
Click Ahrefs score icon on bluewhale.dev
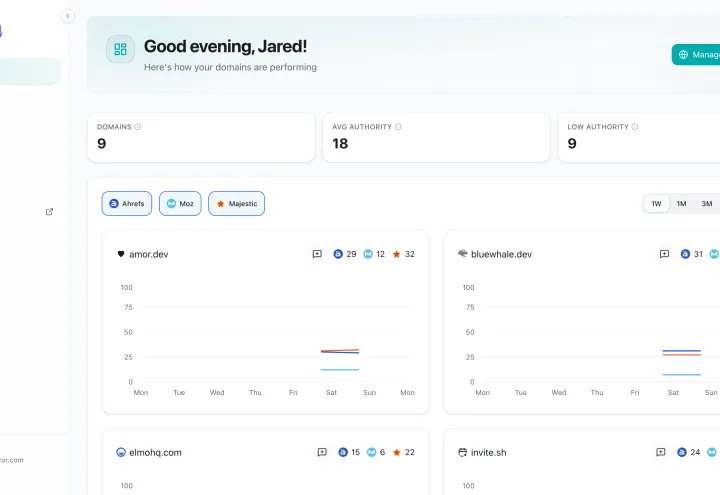point(685,254)
